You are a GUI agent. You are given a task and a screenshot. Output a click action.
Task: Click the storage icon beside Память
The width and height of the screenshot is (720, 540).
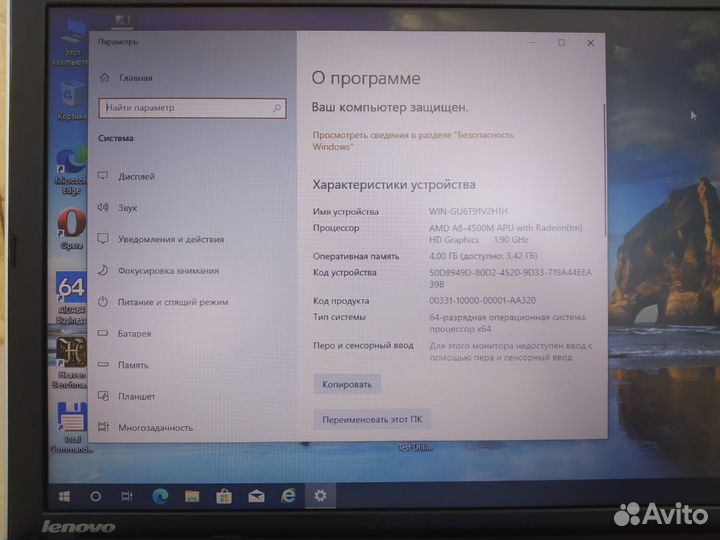point(103,365)
